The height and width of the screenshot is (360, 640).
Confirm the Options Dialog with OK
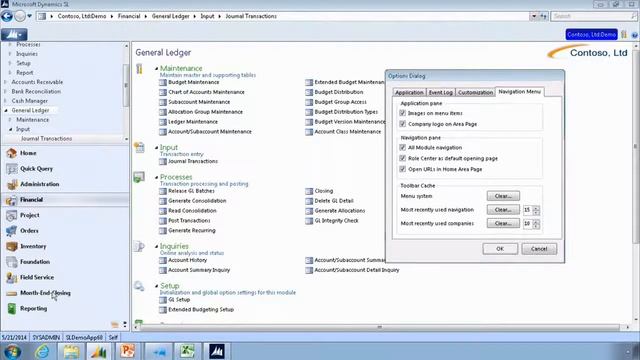500,249
